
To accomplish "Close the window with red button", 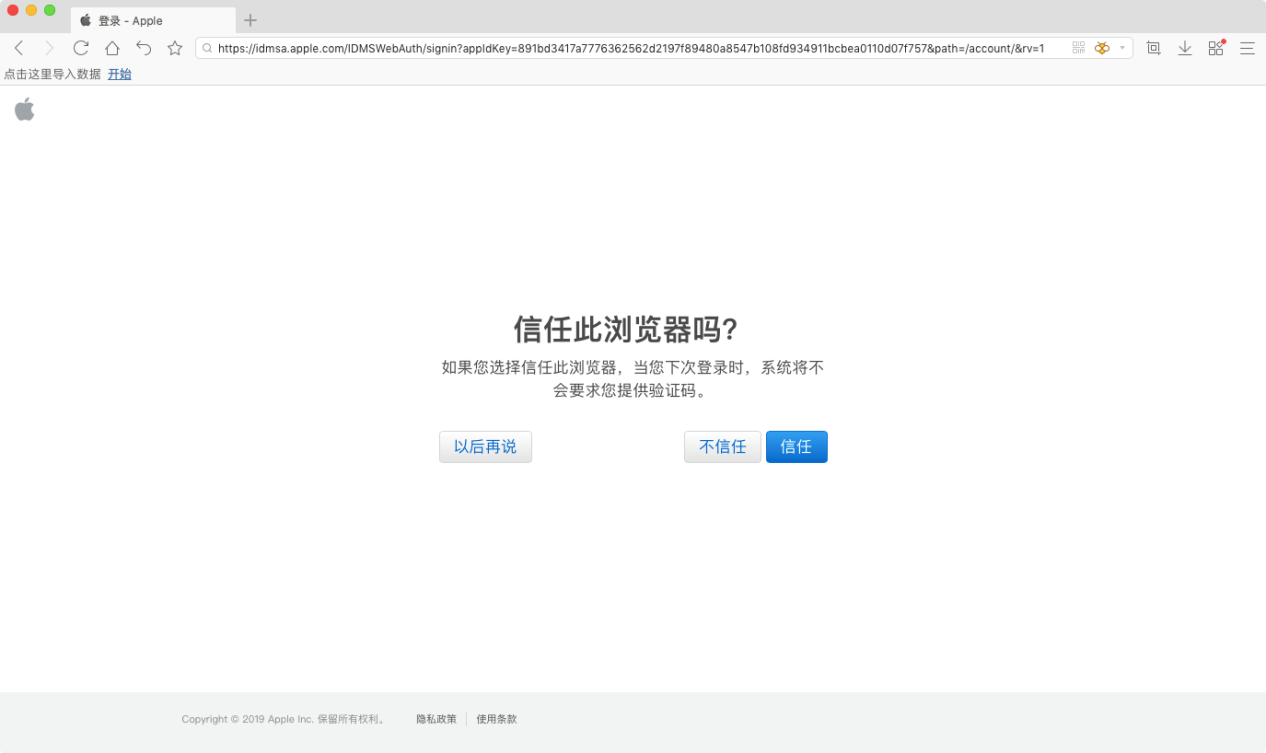I will (13, 10).
